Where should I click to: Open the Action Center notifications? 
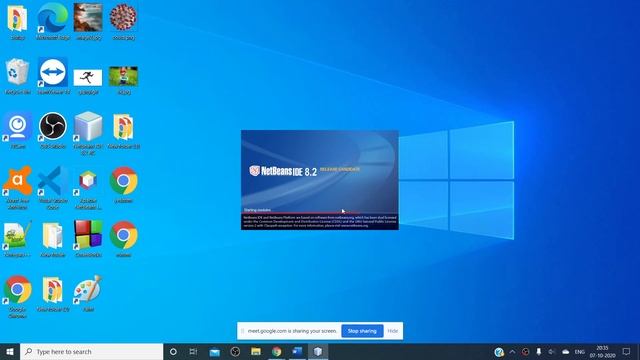tap(627, 352)
